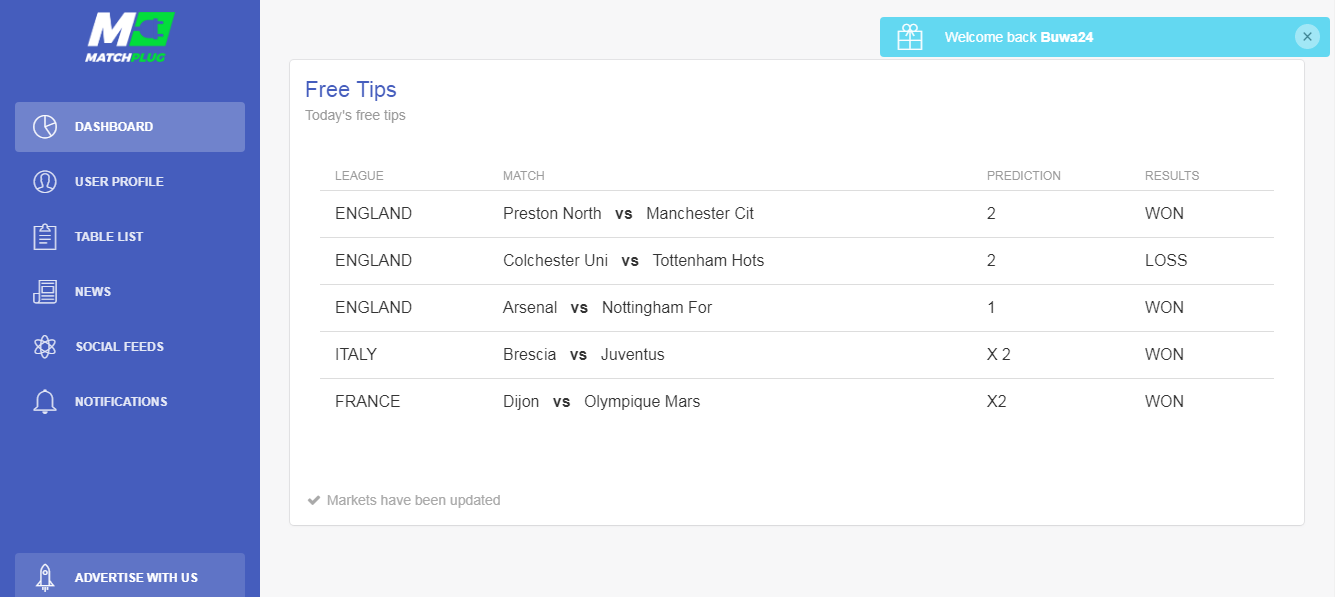Viewport: 1335px width, 597px height.
Task: Click the Table List clipboard icon
Action: click(45, 237)
